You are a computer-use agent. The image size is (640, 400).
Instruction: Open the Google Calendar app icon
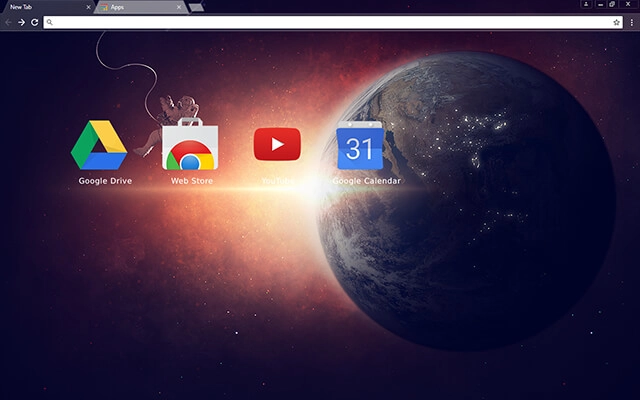pyautogui.click(x=360, y=145)
